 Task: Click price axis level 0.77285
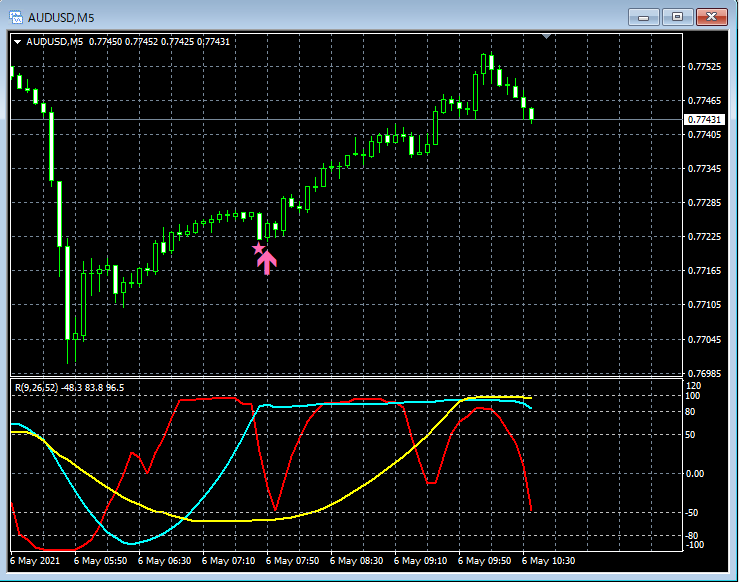point(704,202)
